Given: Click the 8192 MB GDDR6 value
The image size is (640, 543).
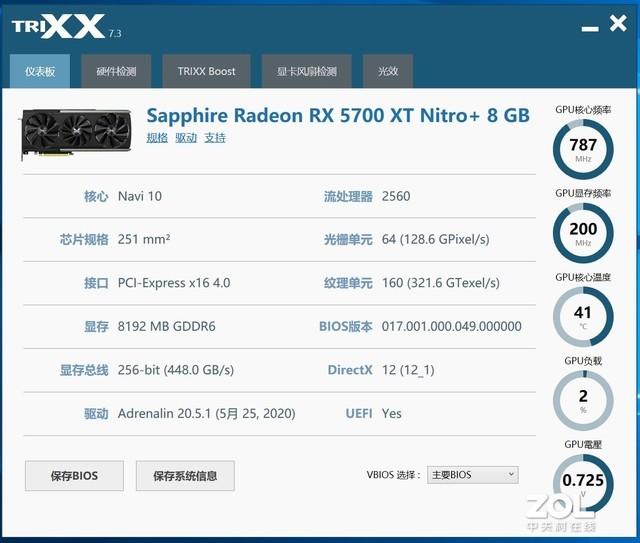Looking at the screenshot, I should (166, 326).
